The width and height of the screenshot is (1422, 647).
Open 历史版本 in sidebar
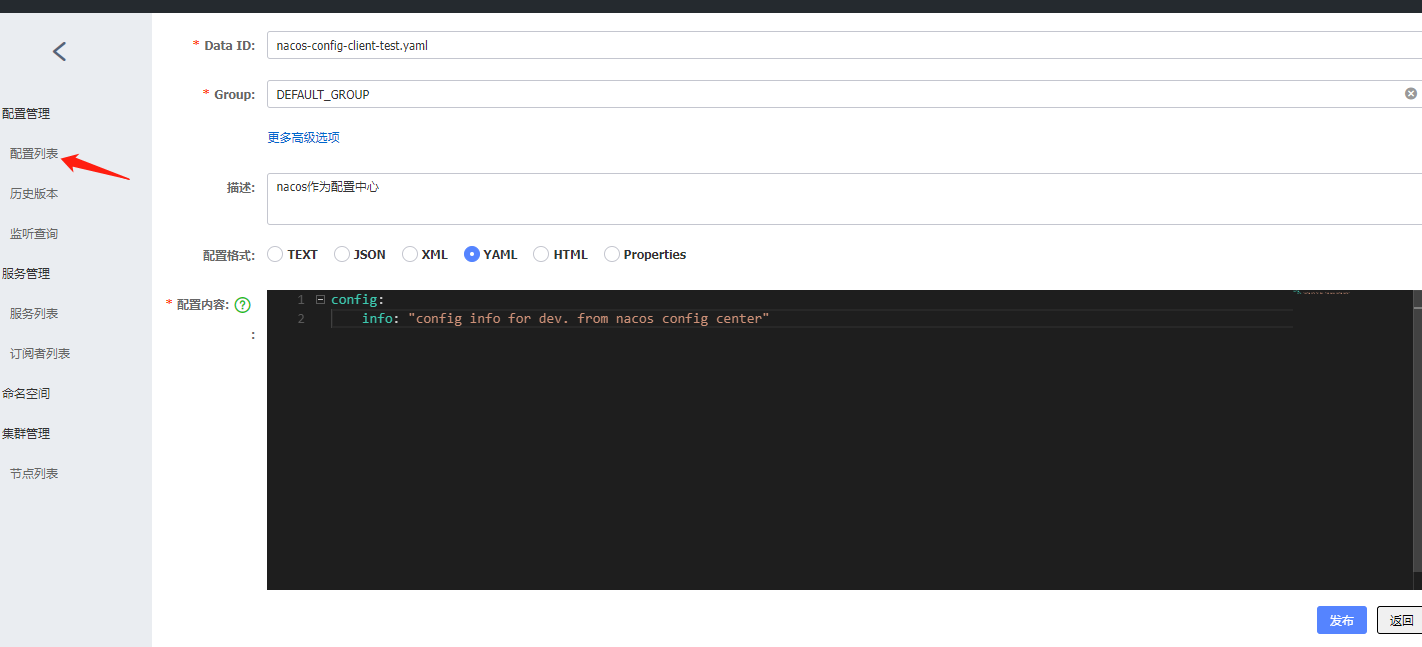point(34,194)
